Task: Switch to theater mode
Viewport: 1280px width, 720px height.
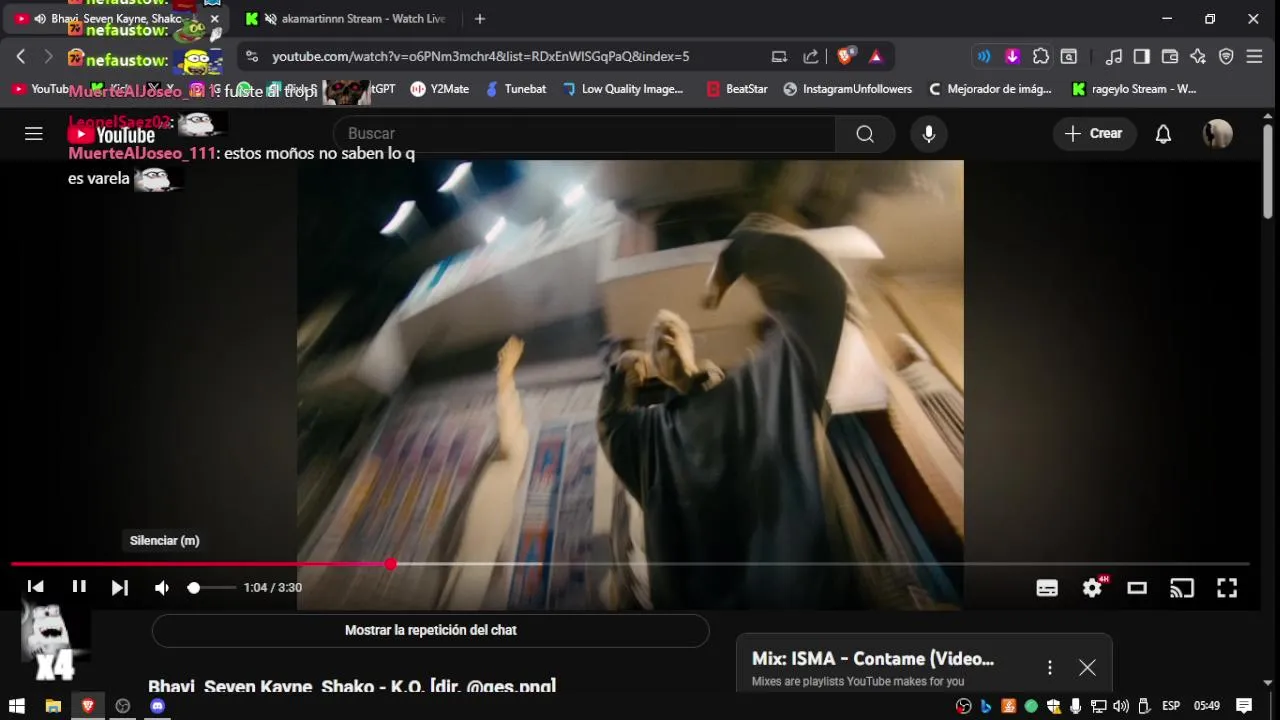Action: (x=1137, y=588)
